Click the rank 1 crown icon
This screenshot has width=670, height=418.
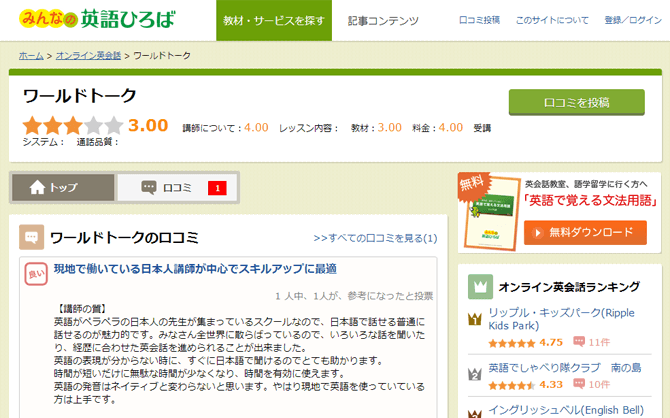475,319
